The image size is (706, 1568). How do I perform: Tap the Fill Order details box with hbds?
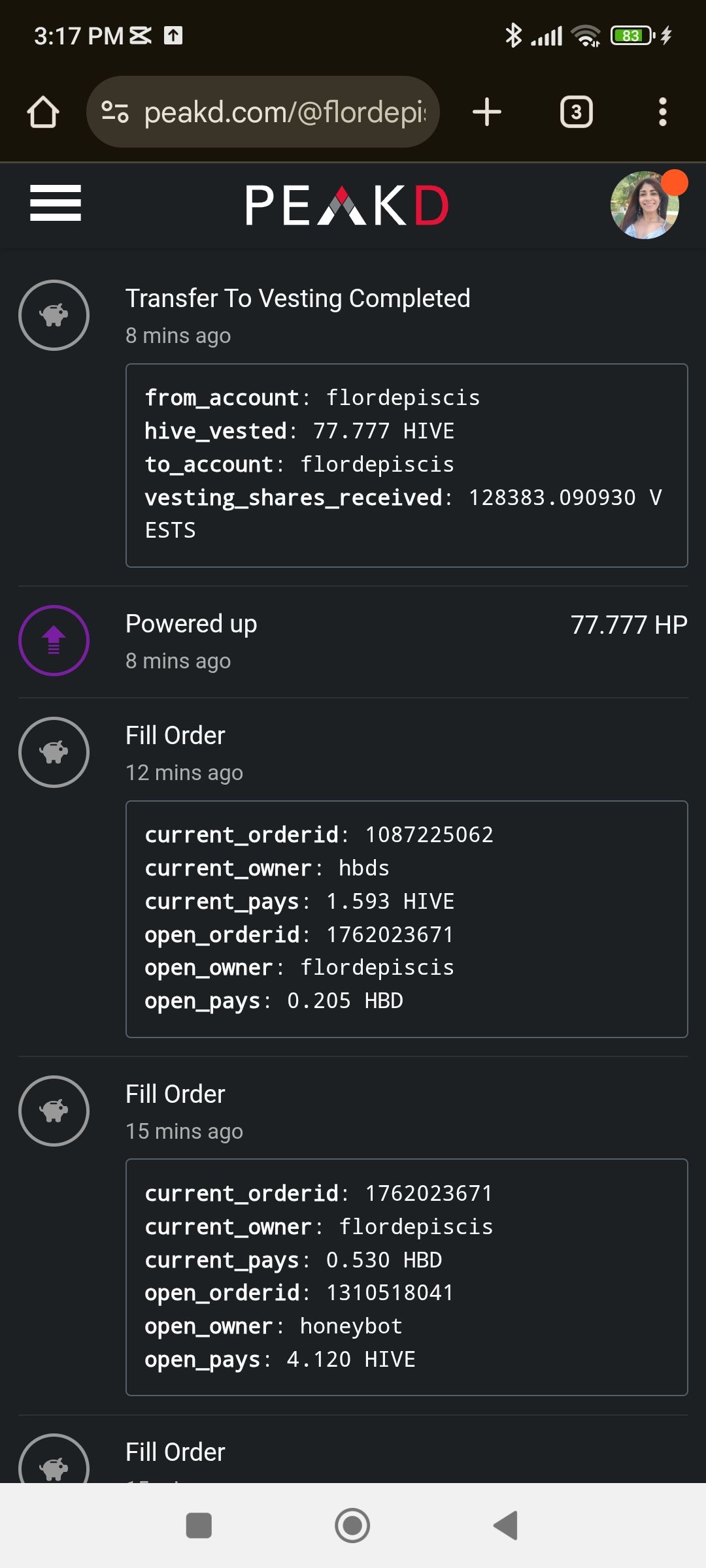click(406, 918)
